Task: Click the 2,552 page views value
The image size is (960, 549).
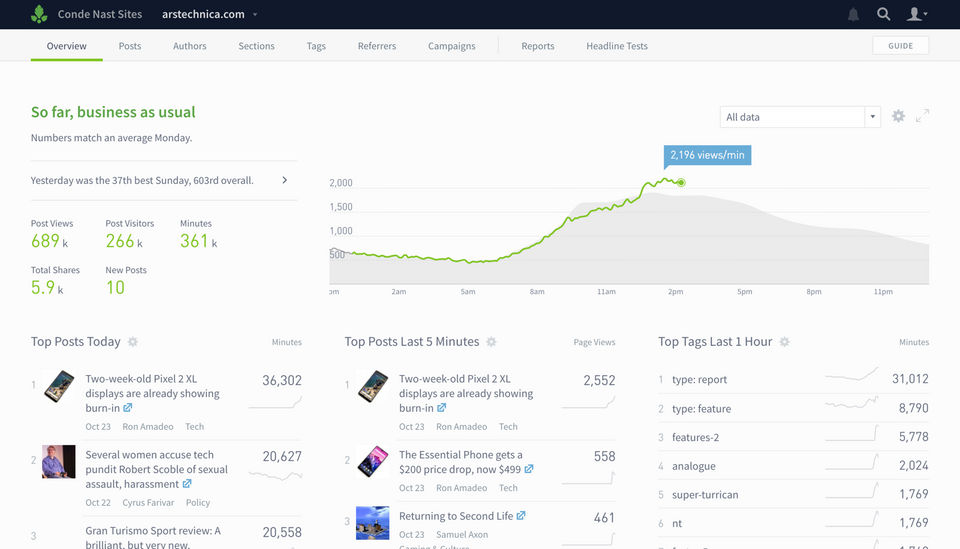Action: 599,380
